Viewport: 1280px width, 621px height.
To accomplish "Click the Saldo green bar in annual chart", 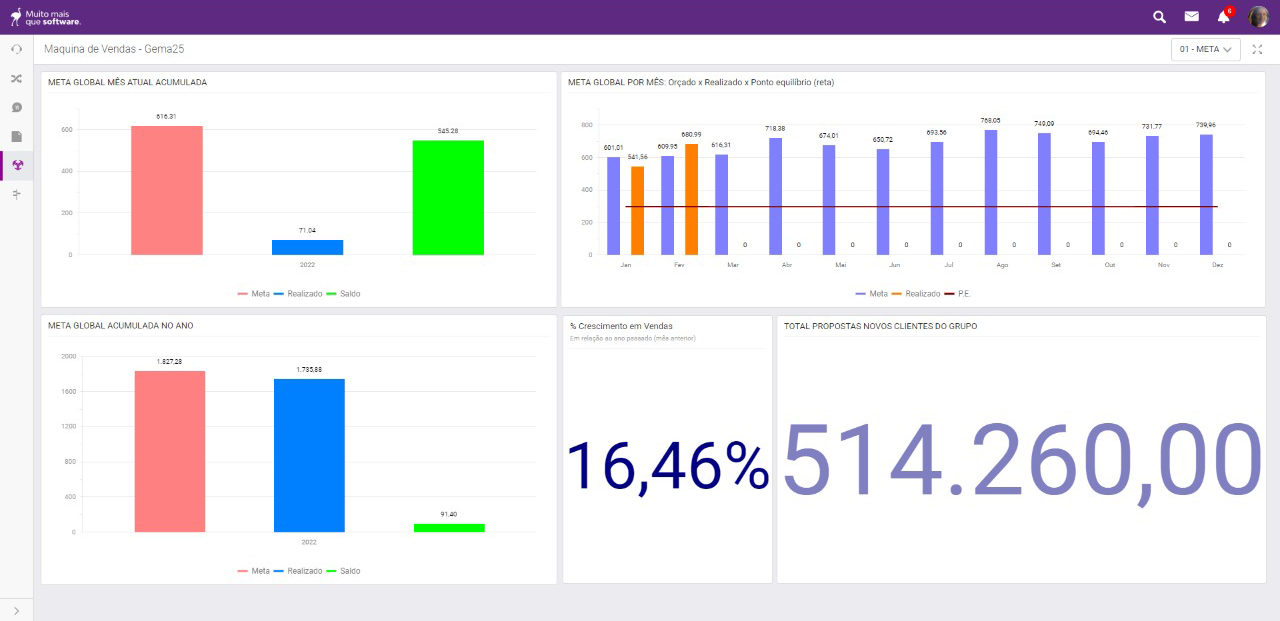I will (447, 525).
